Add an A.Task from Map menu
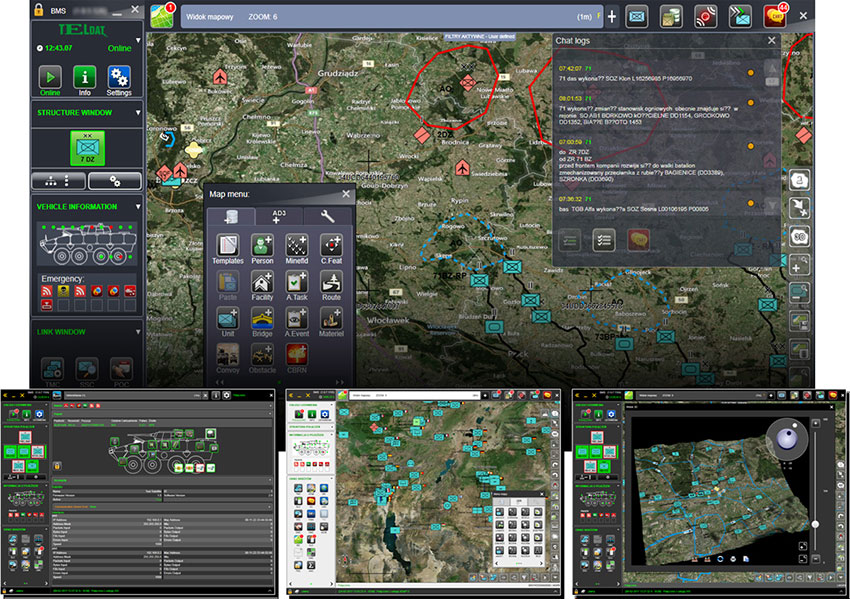This screenshot has height=599, width=850. (x=297, y=286)
